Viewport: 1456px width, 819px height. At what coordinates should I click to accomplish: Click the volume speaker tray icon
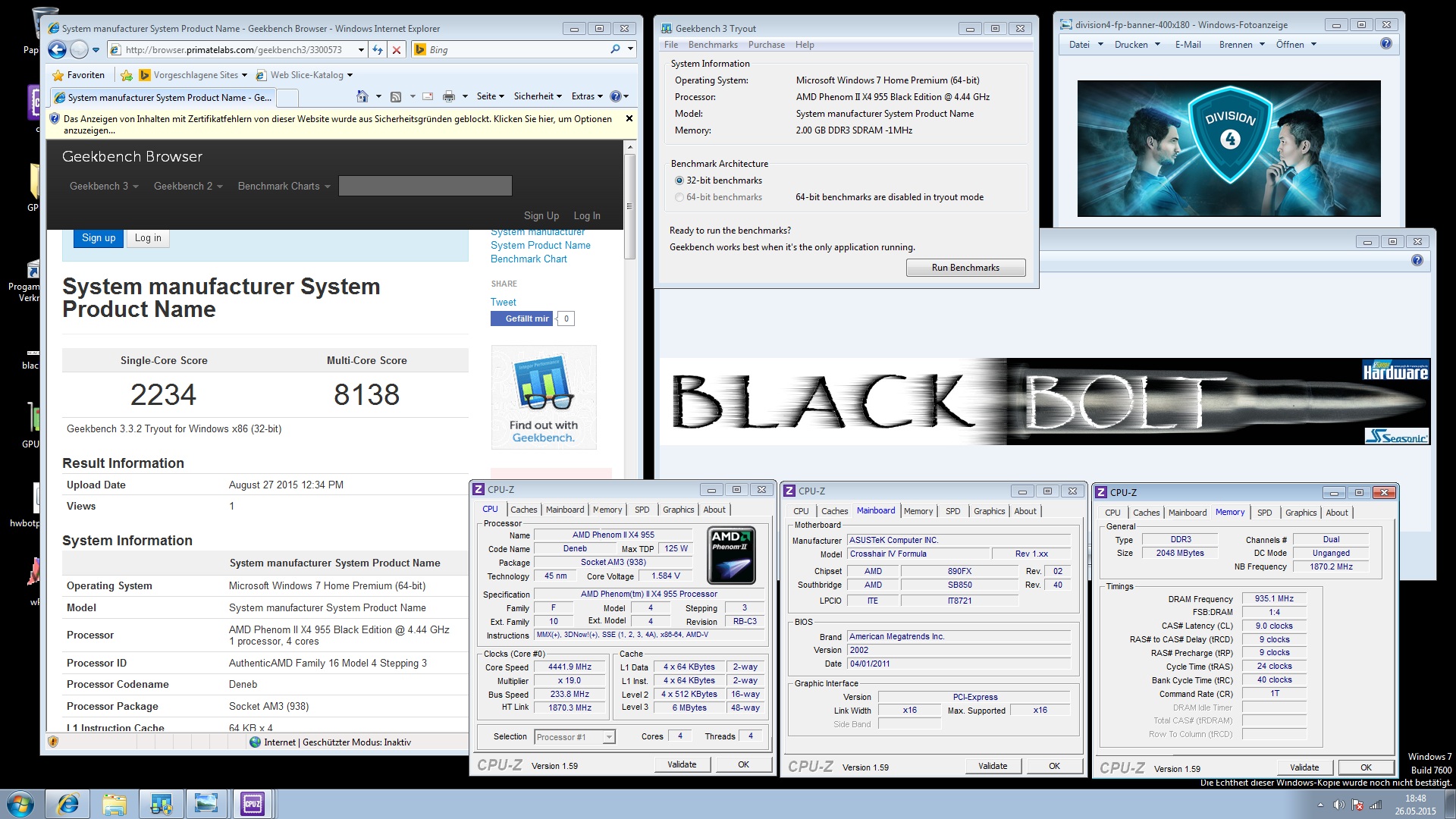[1338, 805]
